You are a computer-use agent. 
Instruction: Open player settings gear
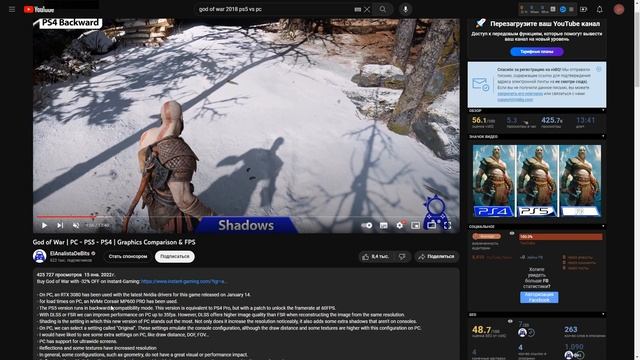coord(400,225)
